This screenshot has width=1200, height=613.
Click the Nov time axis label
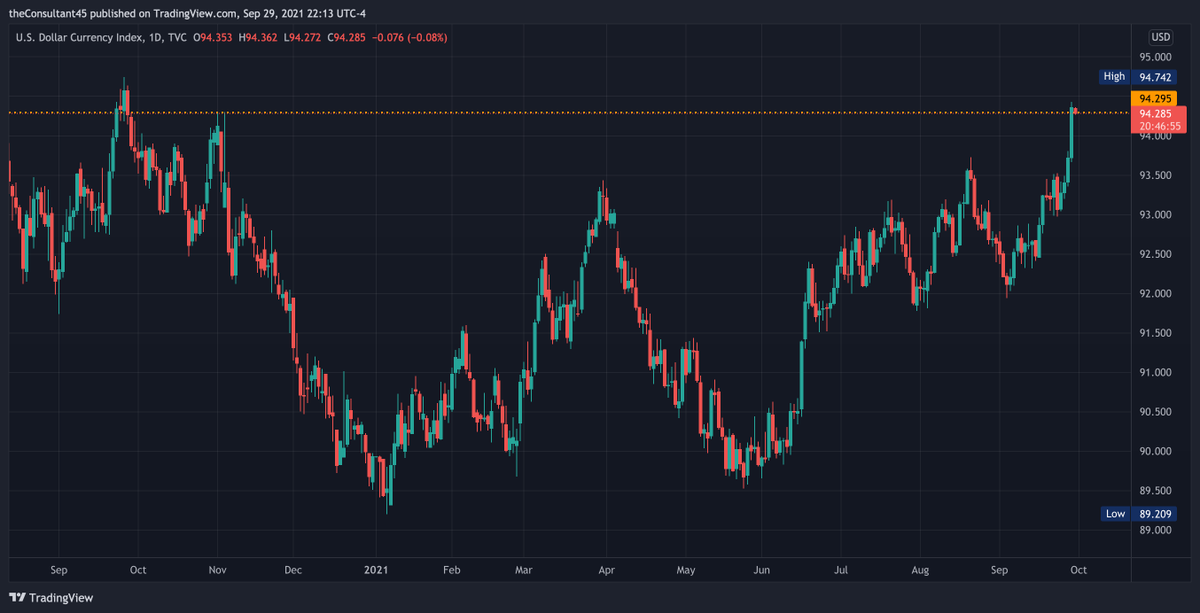218,569
